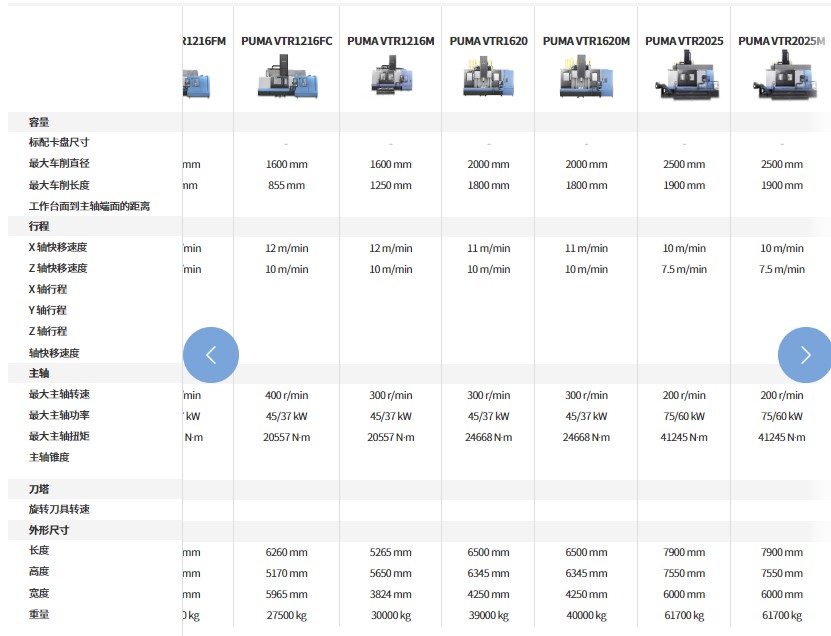This screenshot has height=636, width=831.
Task: Open the PUMA VTR1216FC product title link
Action: tap(287, 41)
